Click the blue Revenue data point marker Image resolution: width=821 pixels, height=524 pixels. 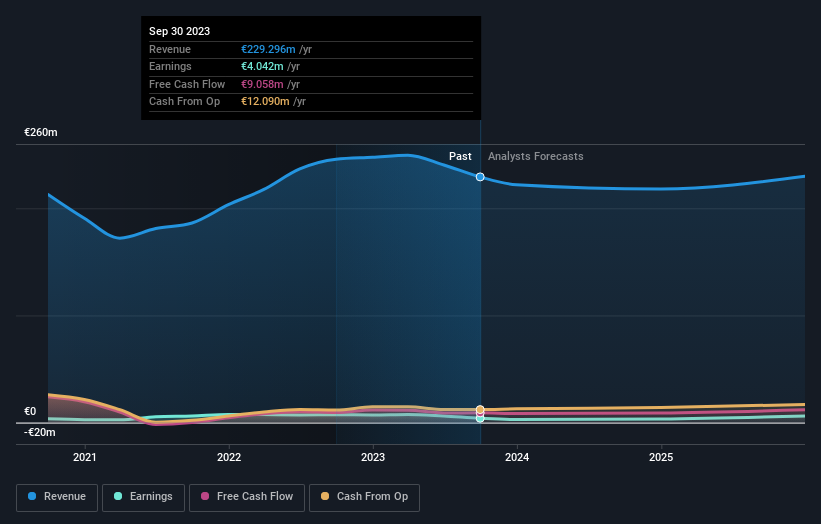[x=480, y=177]
